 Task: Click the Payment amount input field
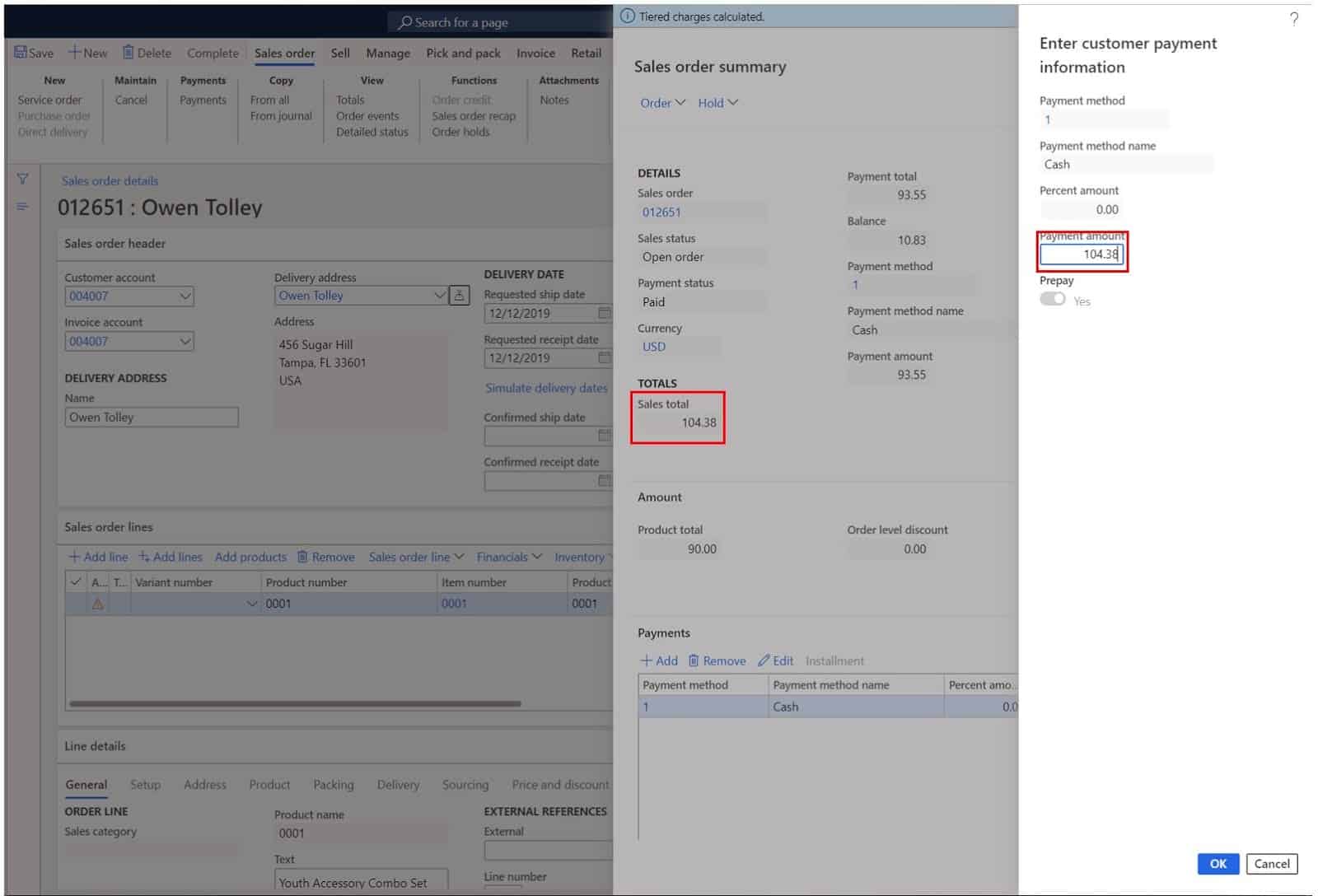point(1081,254)
